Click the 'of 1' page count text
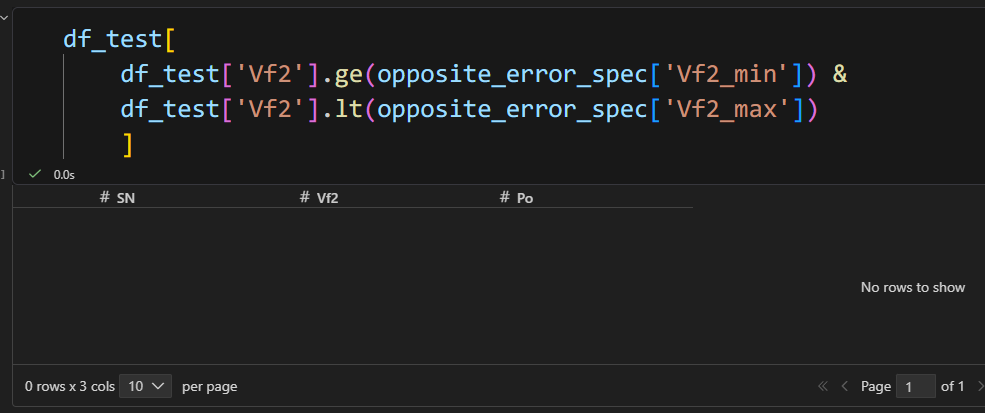The height and width of the screenshot is (413, 985). [952, 386]
